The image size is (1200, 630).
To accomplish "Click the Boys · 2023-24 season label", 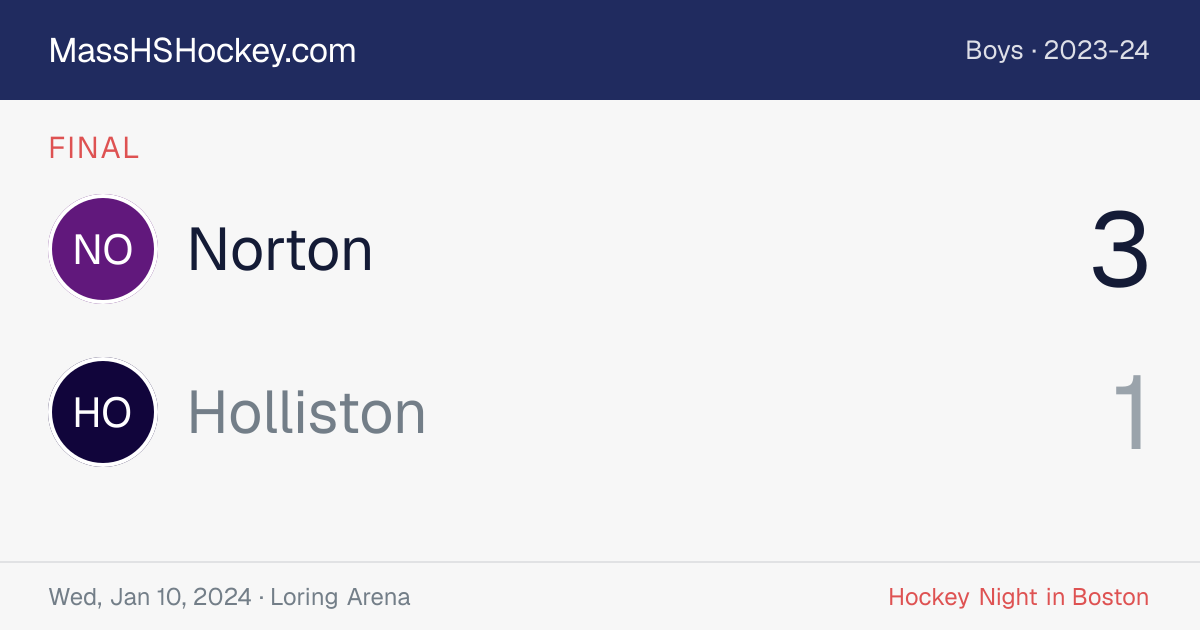I will coord(1057,50).
